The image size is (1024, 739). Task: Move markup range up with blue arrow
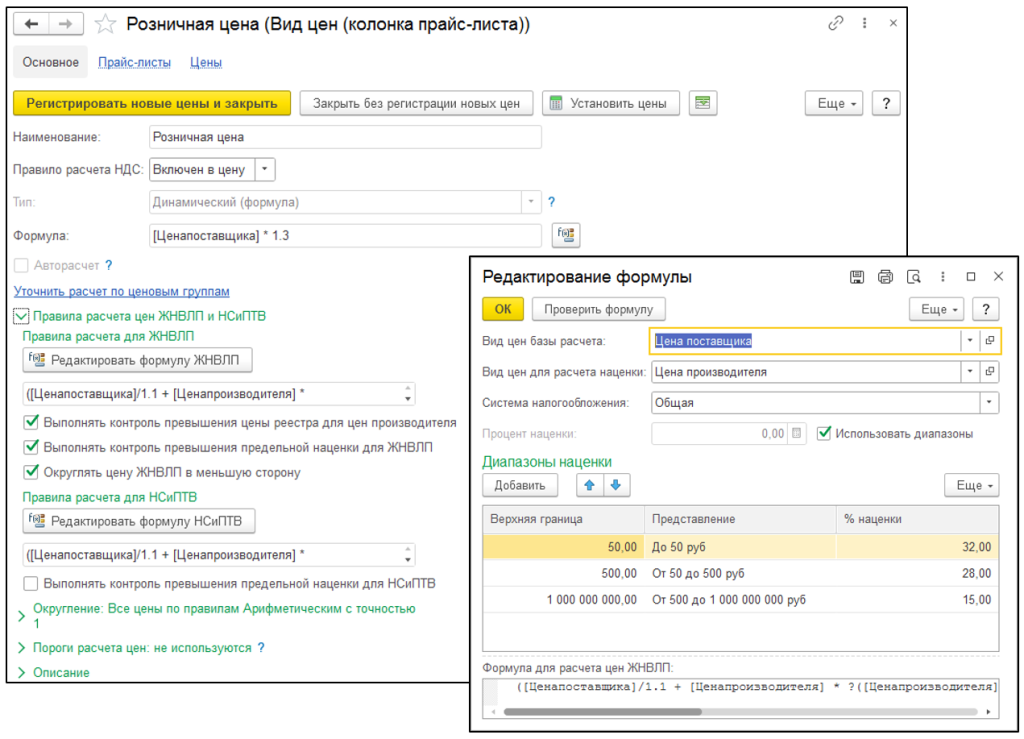click(x=589, y=485)
